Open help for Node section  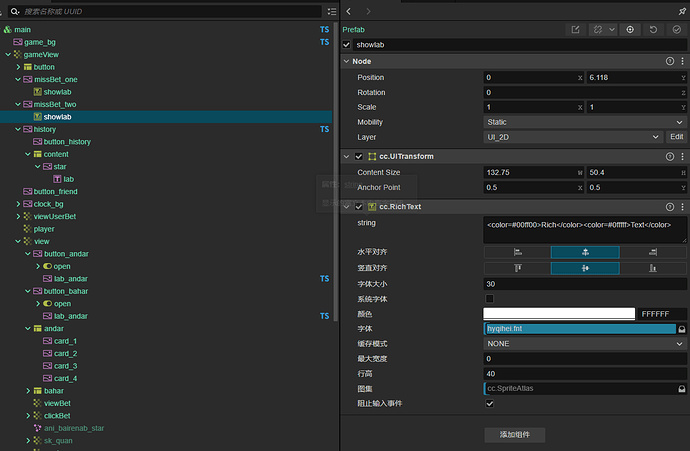click(x=670, y=61)
